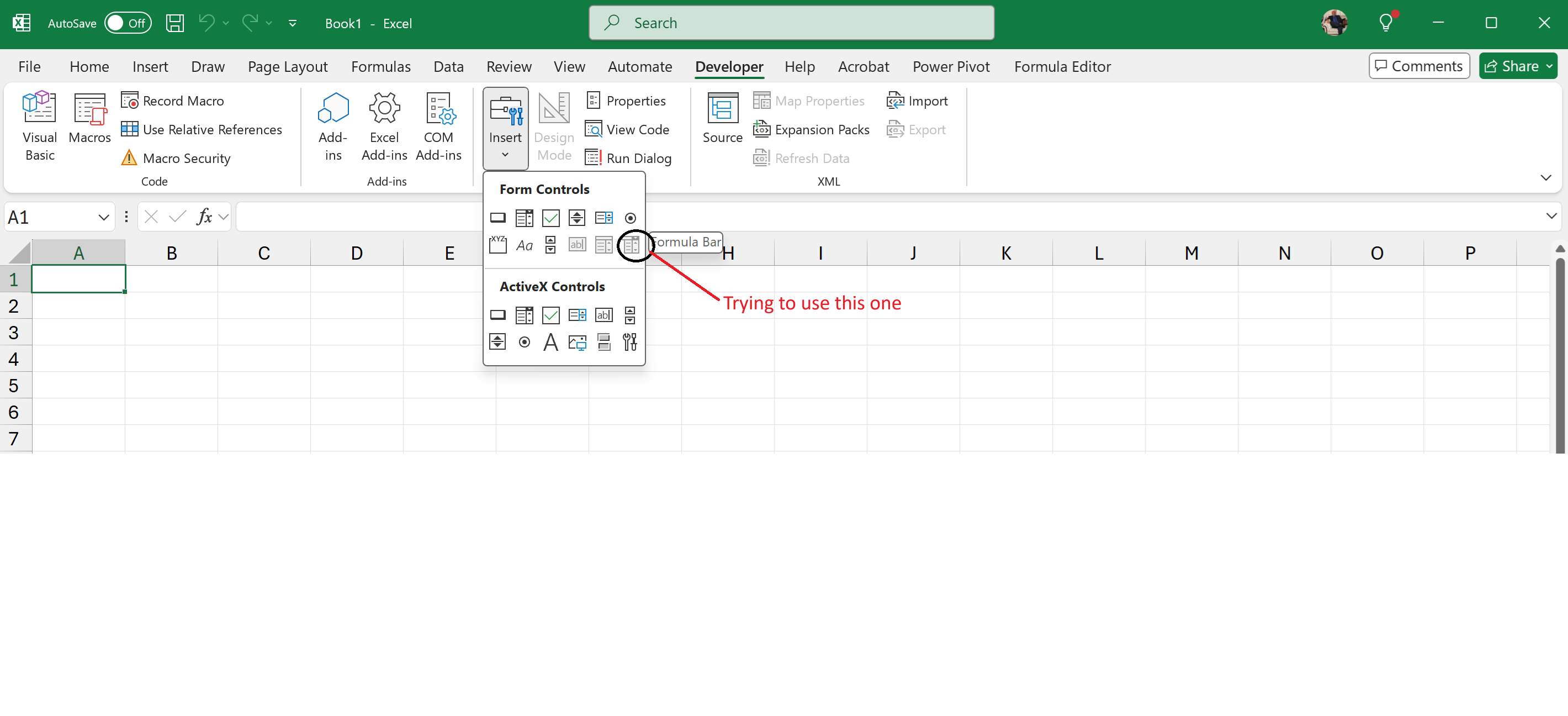Insert an ActiveX Text Box control

point(604,315)
